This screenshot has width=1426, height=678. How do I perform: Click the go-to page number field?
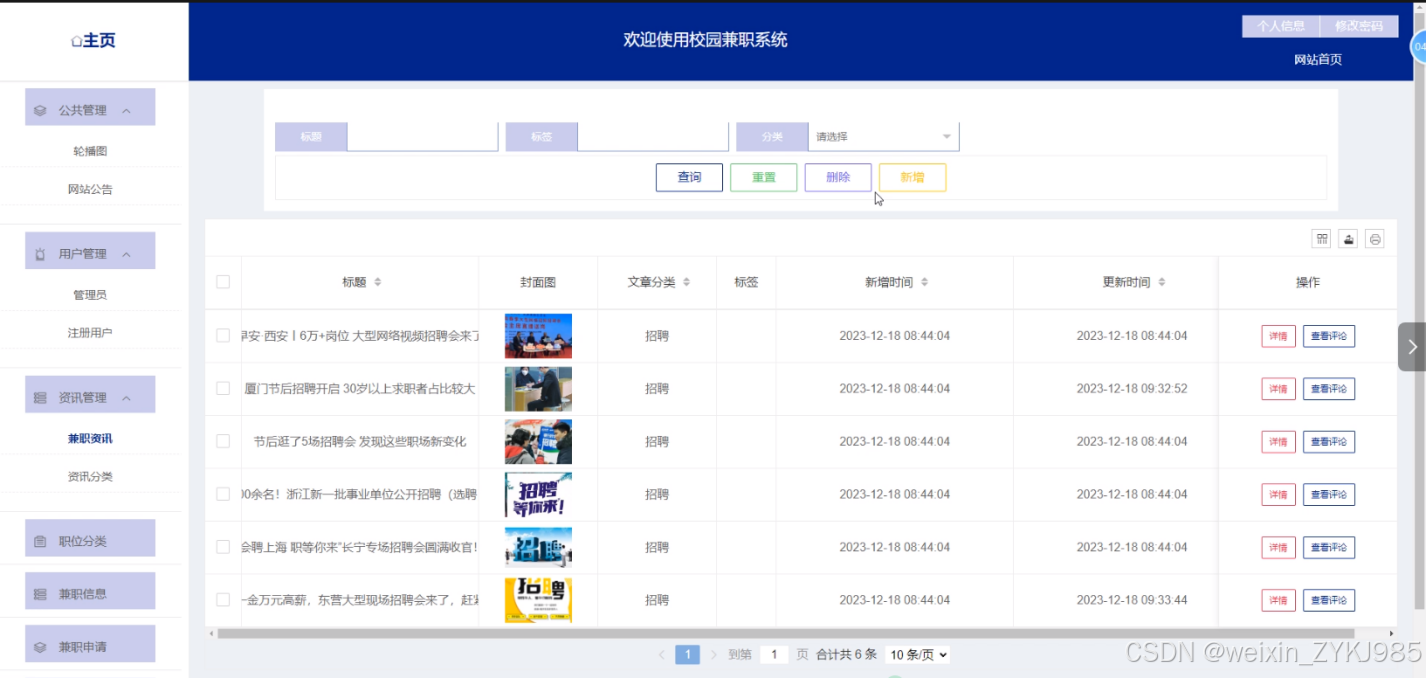click(x=774, y=655)
